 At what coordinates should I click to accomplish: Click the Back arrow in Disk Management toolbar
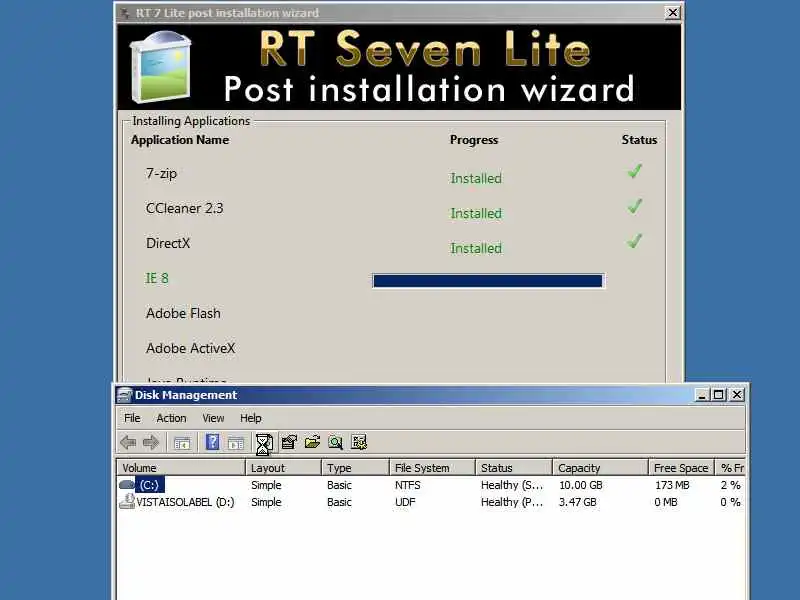[x=128, y=442]
